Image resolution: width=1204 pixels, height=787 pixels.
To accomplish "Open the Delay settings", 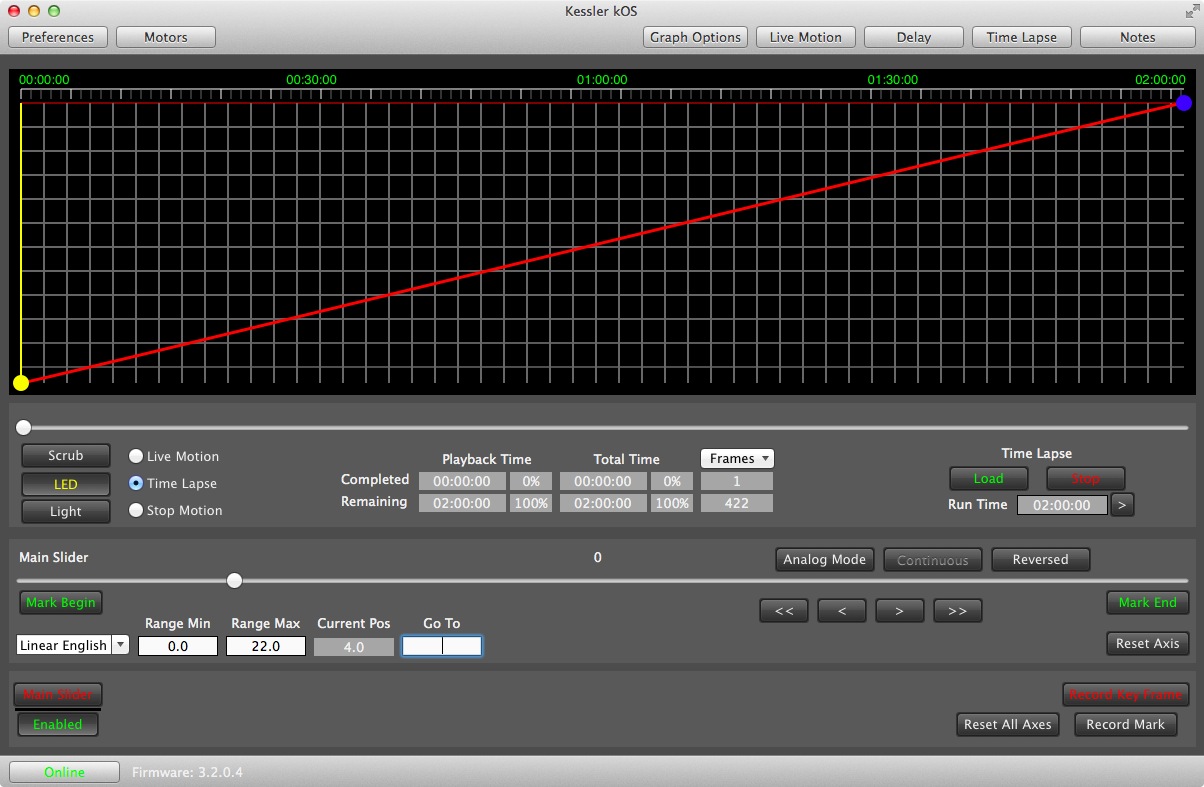I will [914, 37].
